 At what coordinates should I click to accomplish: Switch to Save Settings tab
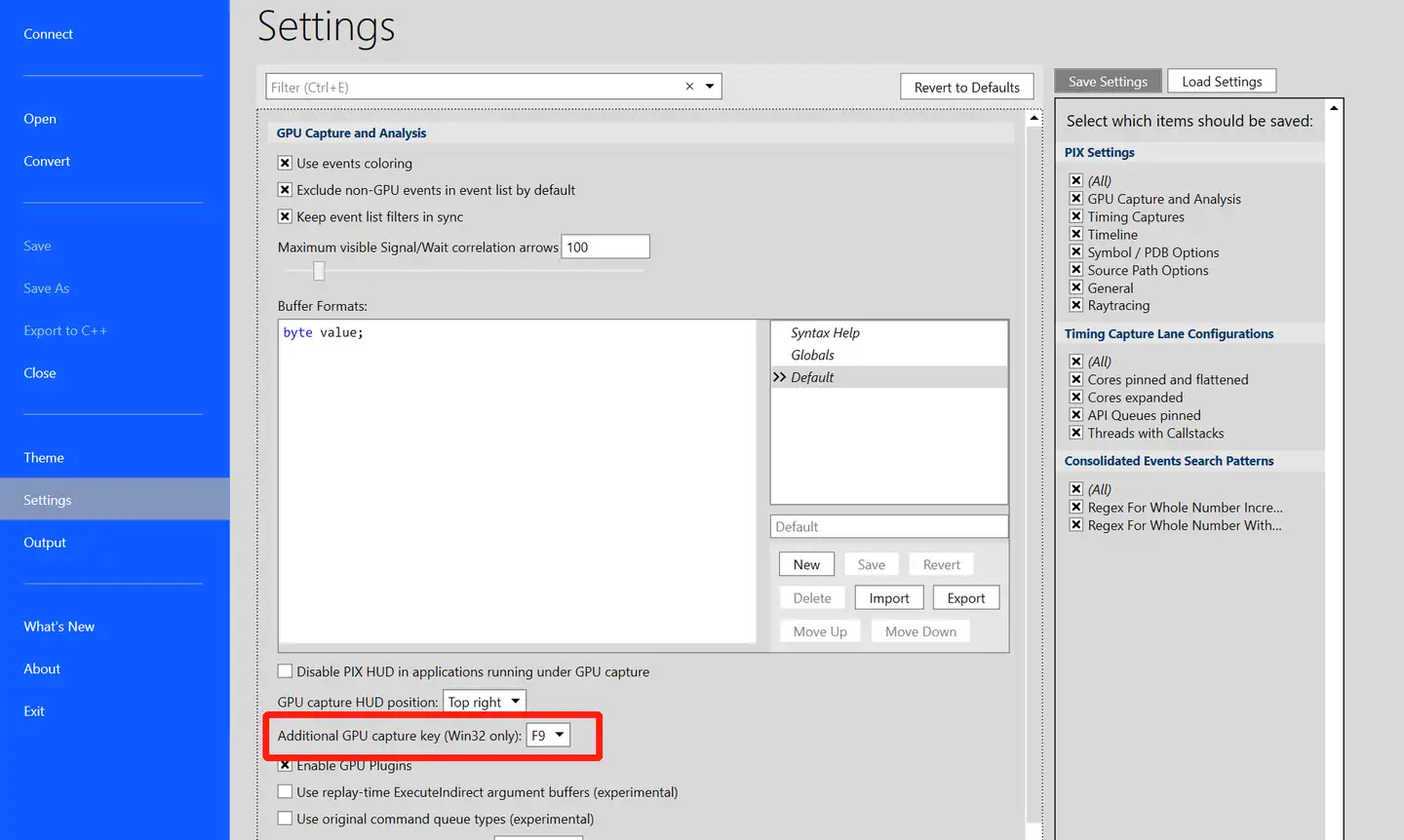[x=1108, y=82]
